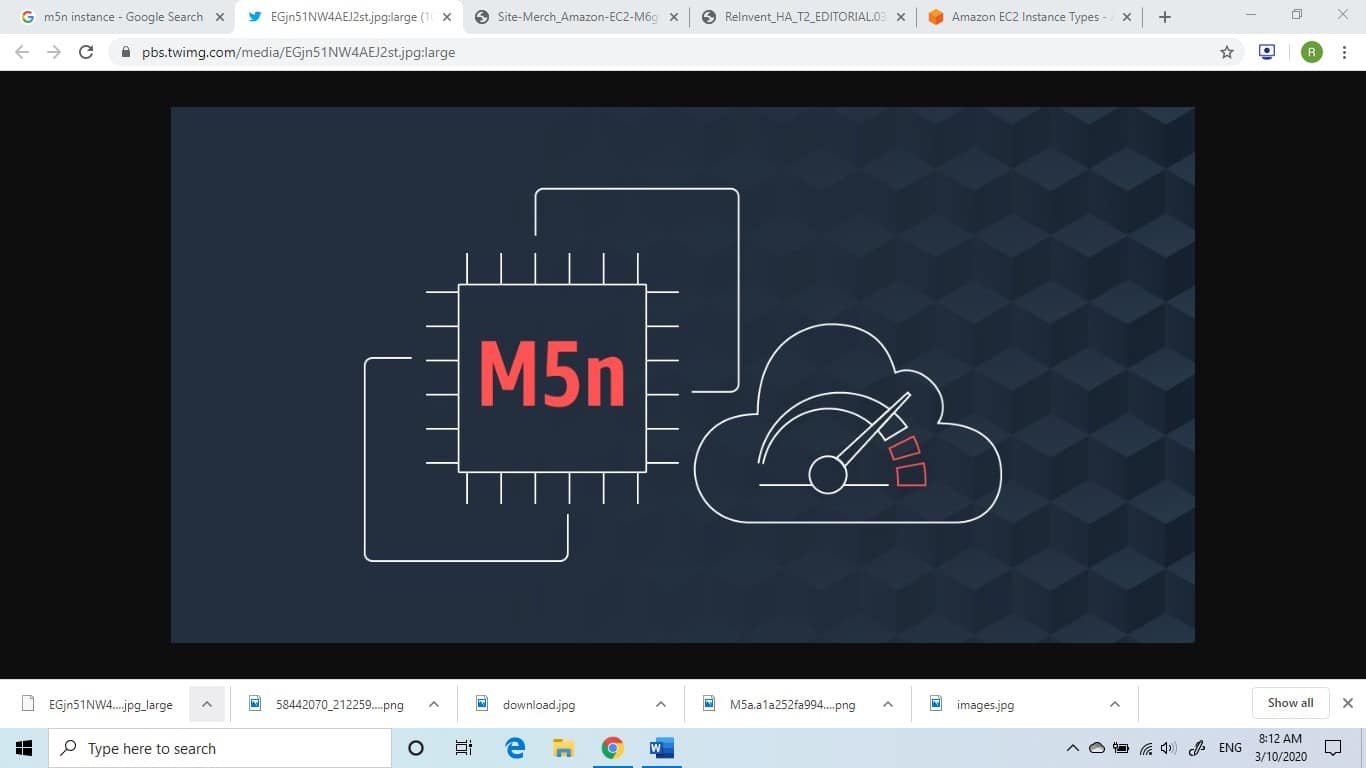Open the screen extension icon in toolbar
The width and height of the screenshot is (1366, 768).
click(x=1267, y=52)
